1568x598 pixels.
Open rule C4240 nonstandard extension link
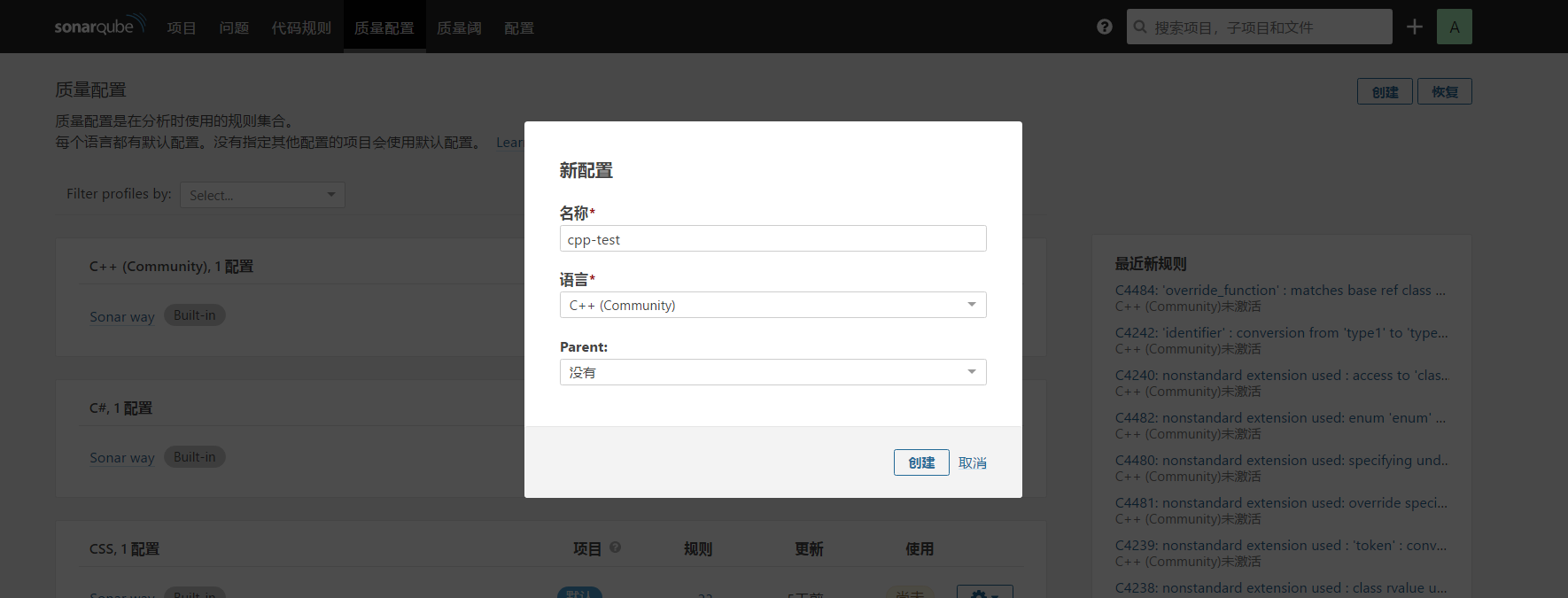click(x=1281, y=375)
